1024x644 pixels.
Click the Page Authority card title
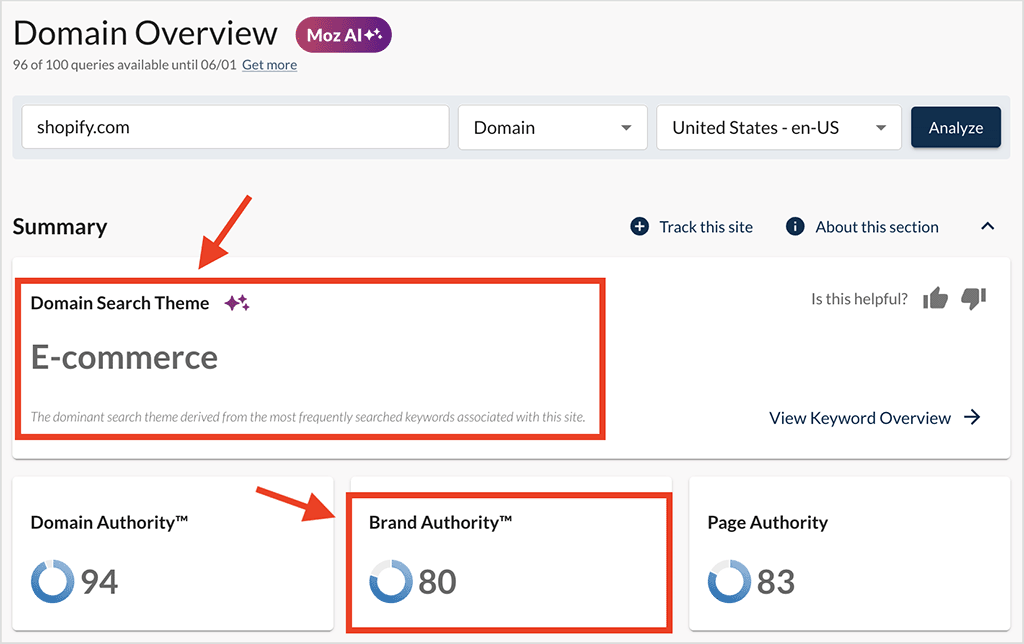[x=768, y=523]
